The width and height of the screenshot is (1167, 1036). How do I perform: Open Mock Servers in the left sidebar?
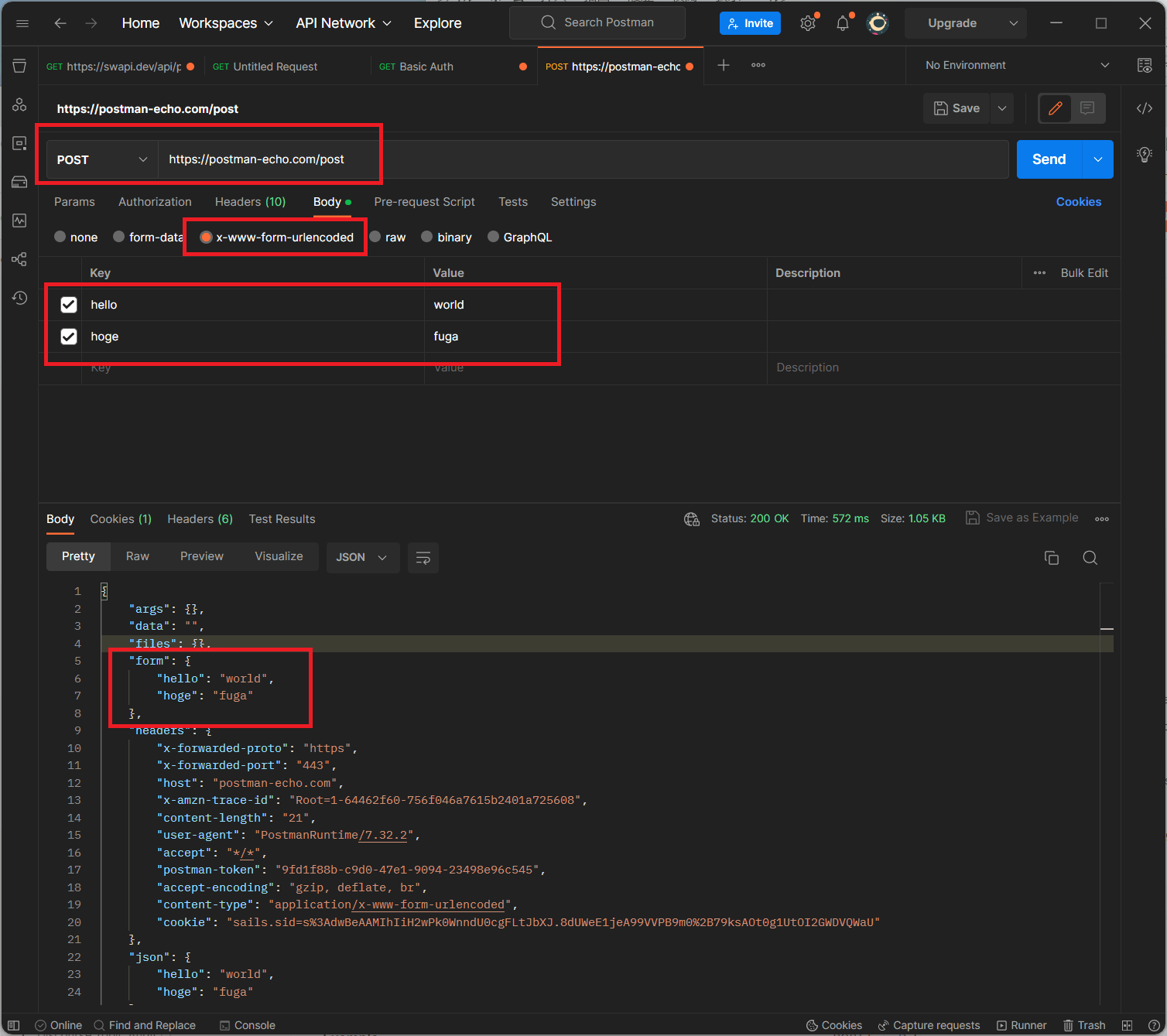[19, 182]
